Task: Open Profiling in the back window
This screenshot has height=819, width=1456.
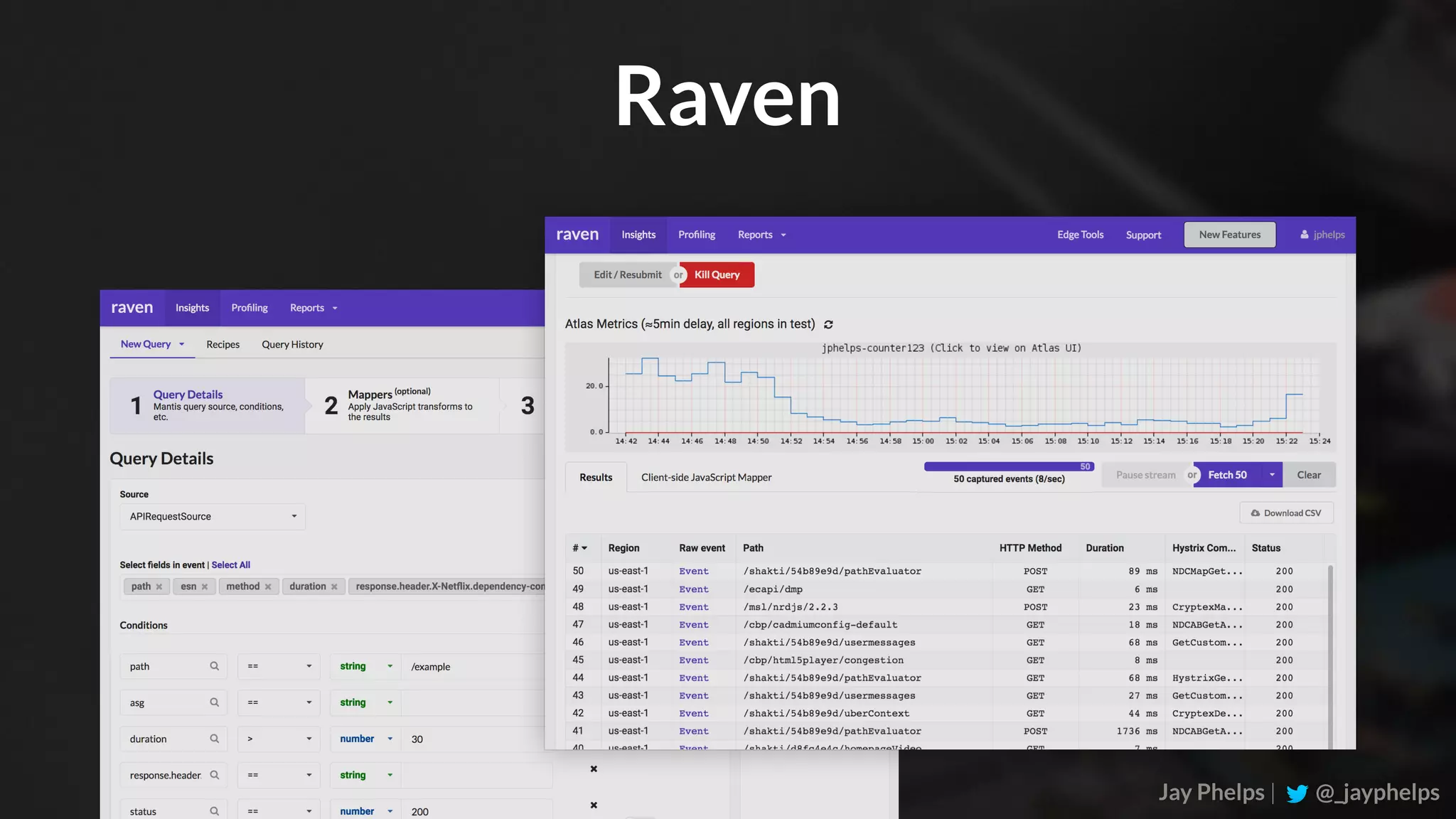Action: 250,308
